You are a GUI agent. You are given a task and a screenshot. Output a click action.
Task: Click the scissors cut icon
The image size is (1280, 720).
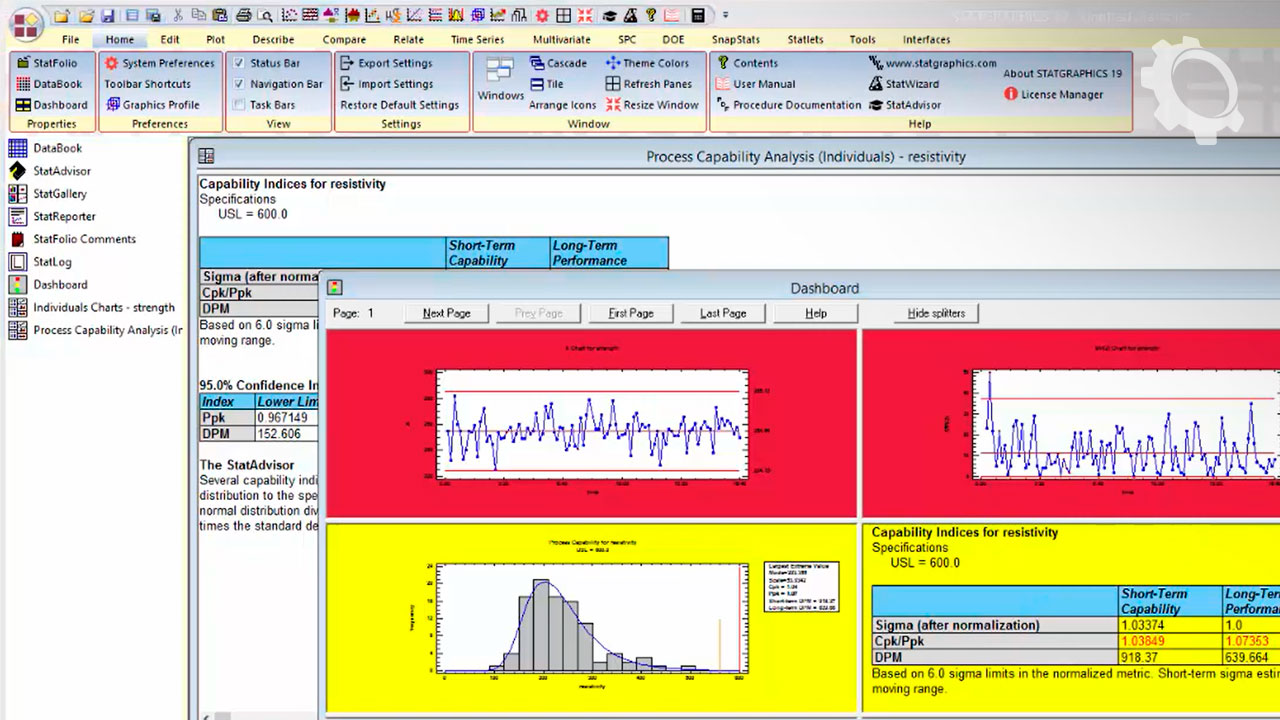coord(177,15)
